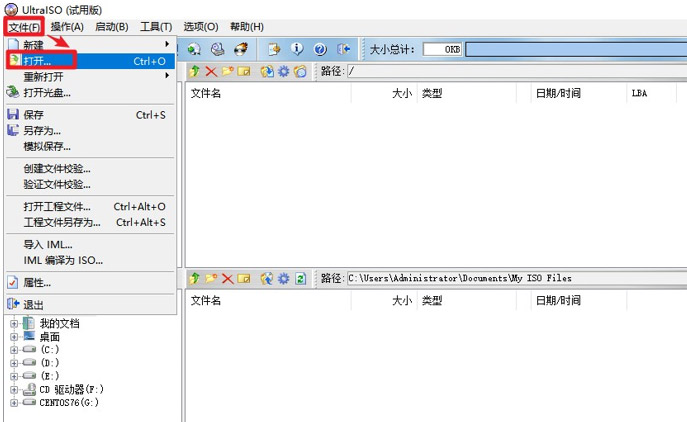Expand the 新建 submenu
The height and width of the screenshot is (422, 687).
coord(89,45)
